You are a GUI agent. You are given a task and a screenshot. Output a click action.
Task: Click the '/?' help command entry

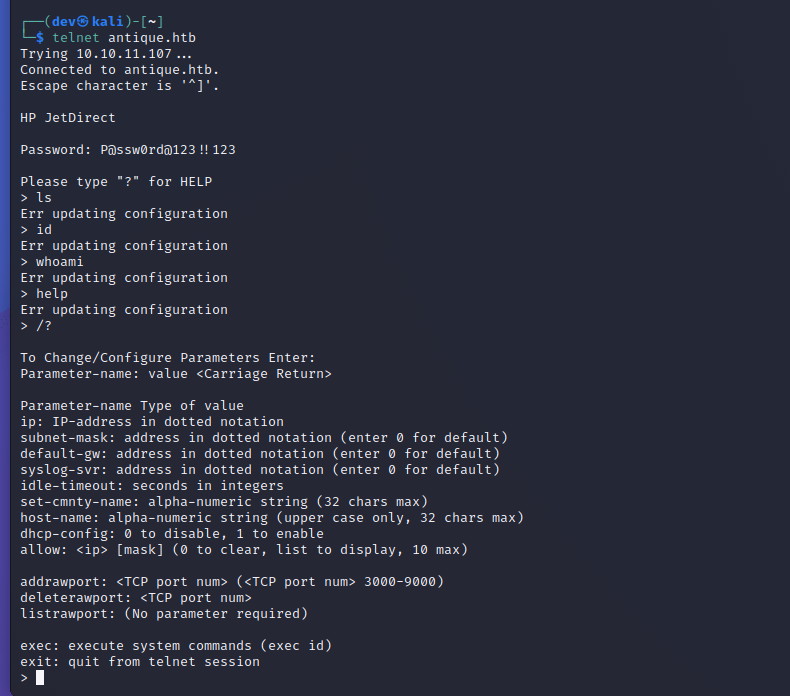[x=43, y=326]
